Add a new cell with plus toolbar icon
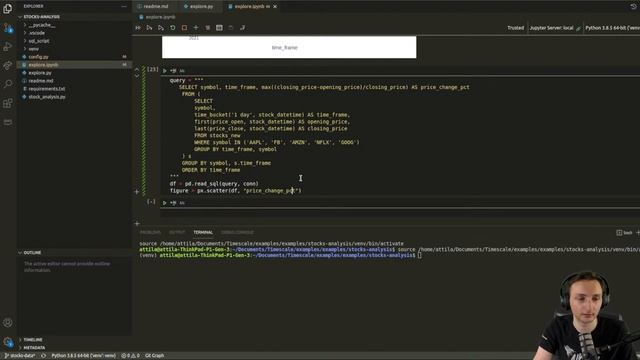 (196, 28)
